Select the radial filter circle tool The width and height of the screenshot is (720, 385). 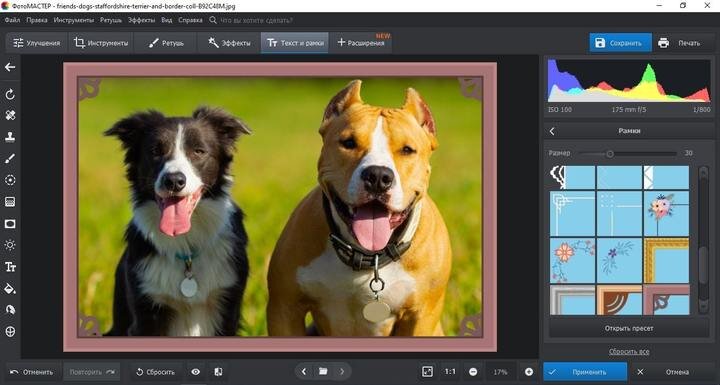click(10, 180)
